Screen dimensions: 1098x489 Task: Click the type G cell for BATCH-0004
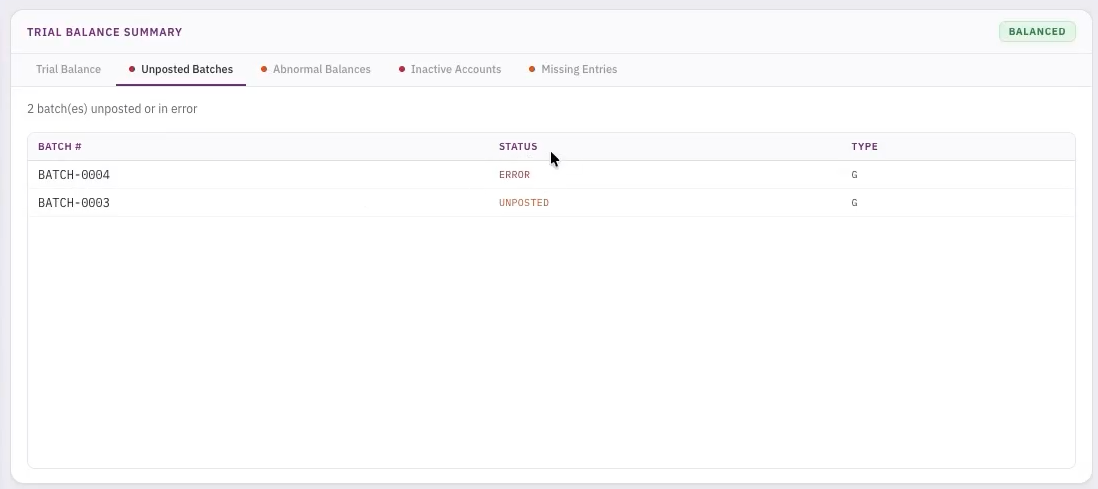855,175
